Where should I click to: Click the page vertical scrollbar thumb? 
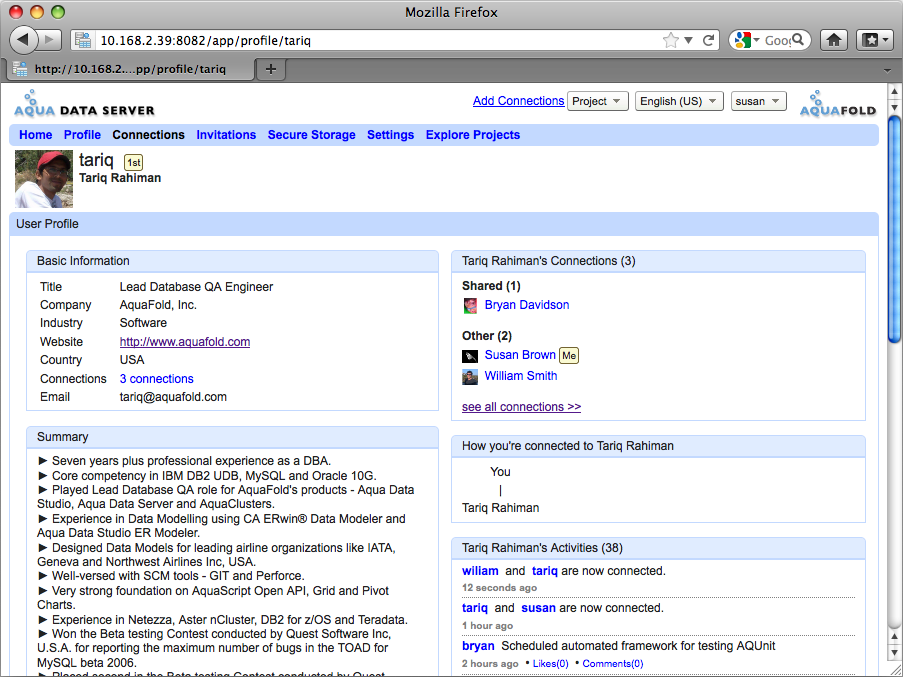click(x=894, y=229)
